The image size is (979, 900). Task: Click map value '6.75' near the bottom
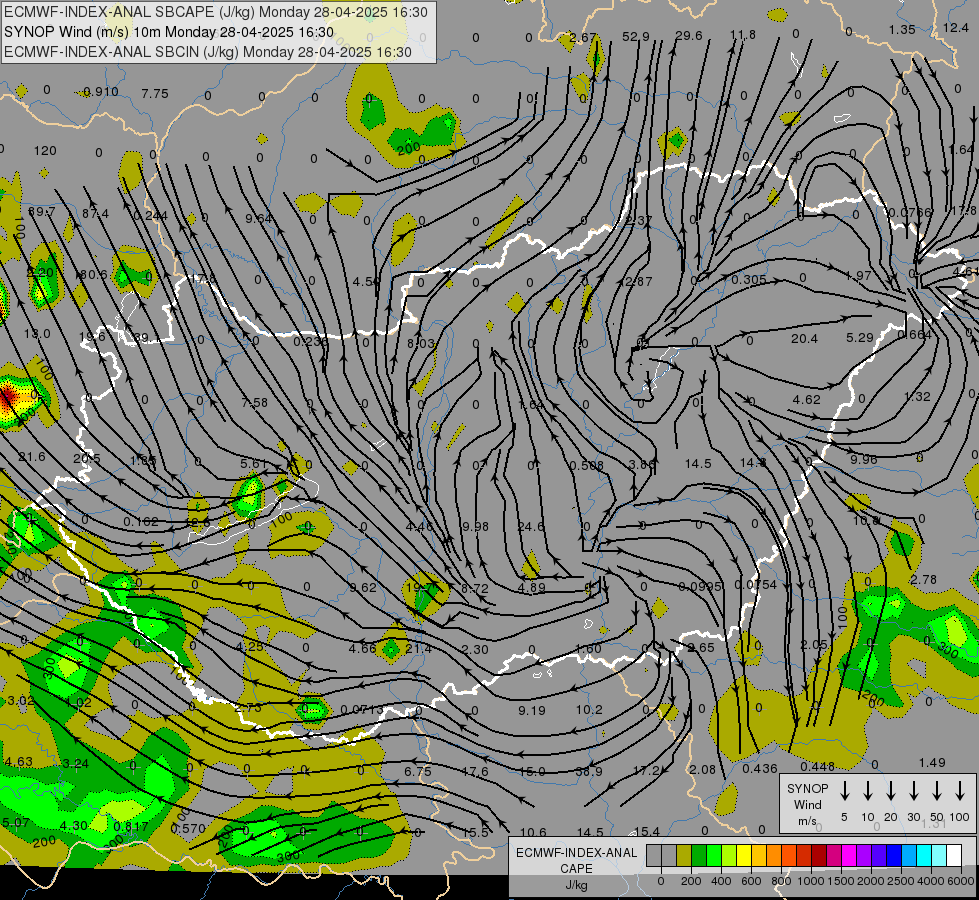pyautogui.click(x=418, y=772)
